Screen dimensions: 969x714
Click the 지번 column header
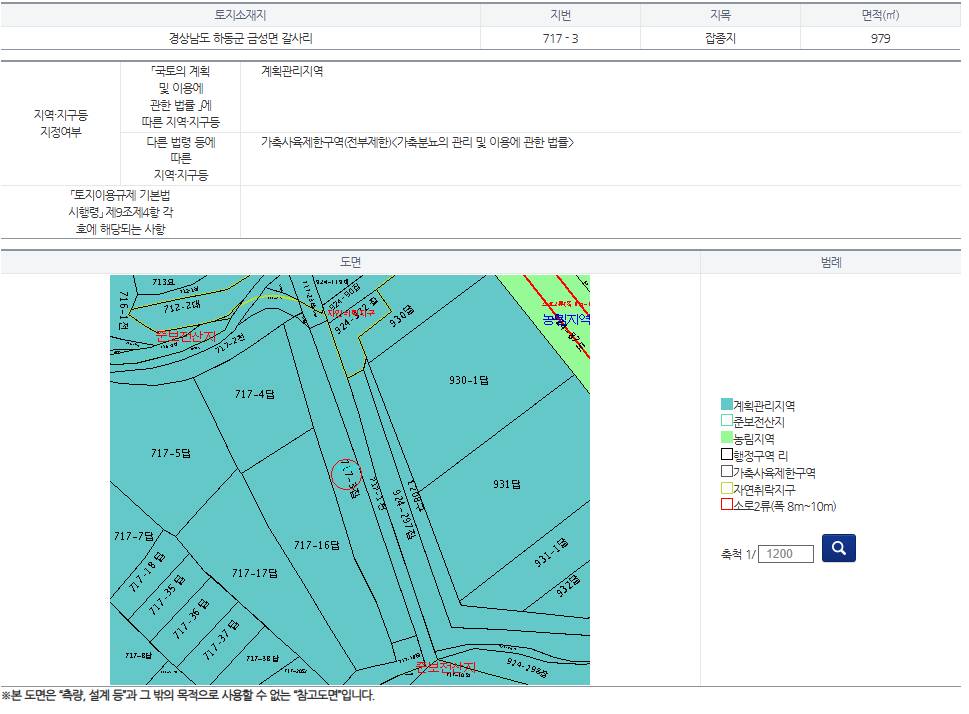click(561, 15)
